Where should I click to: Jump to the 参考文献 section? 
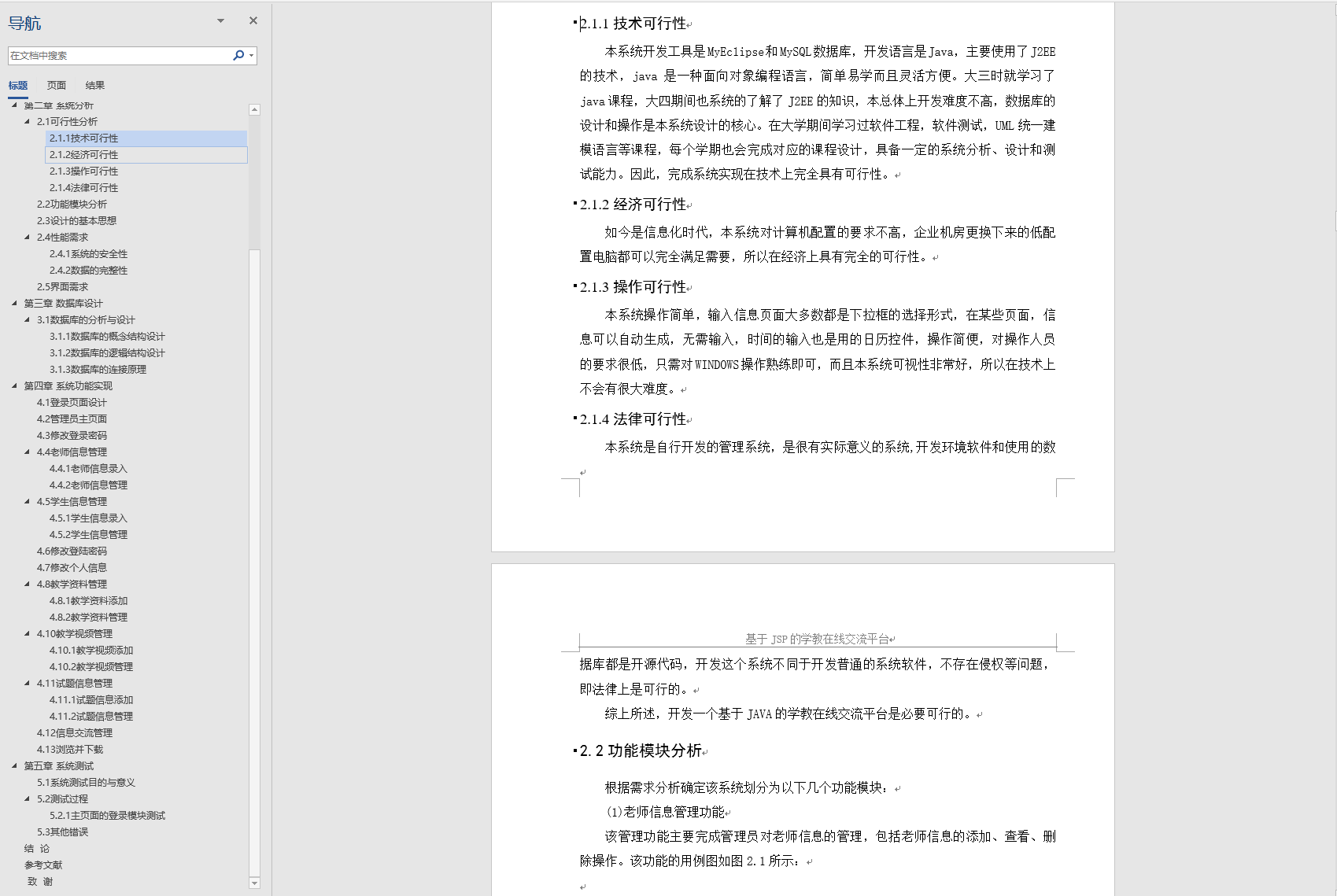[43, 865]
